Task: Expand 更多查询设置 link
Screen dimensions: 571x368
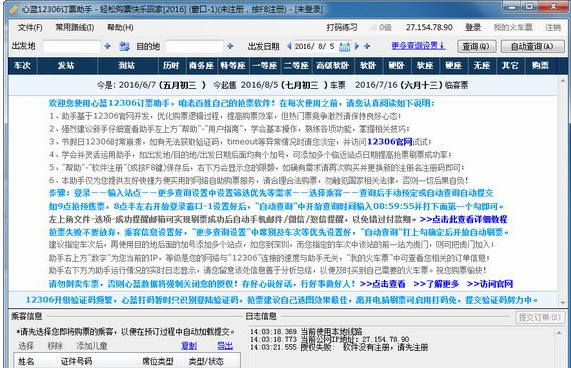Action: pyautogui.click(x=418, y=46)
